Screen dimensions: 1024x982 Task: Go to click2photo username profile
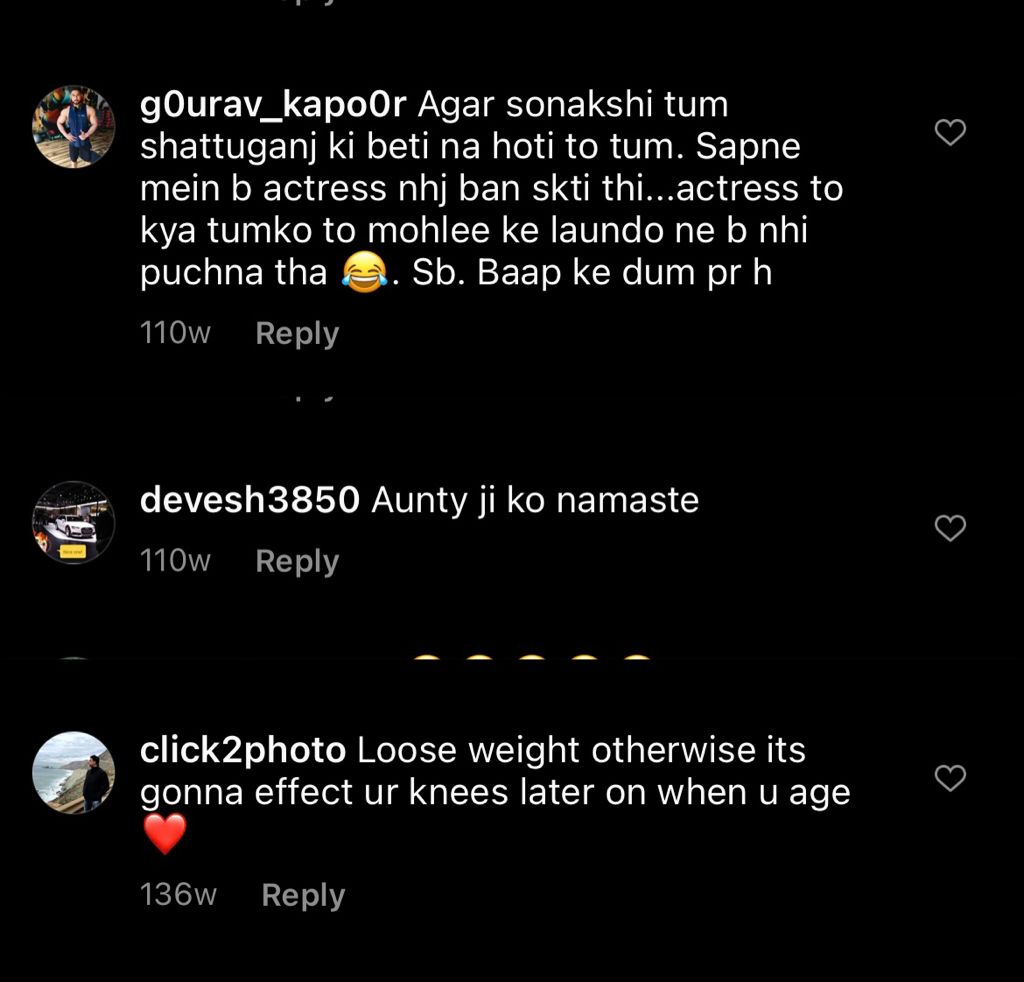pyautogui.click(x=242, y=750)
